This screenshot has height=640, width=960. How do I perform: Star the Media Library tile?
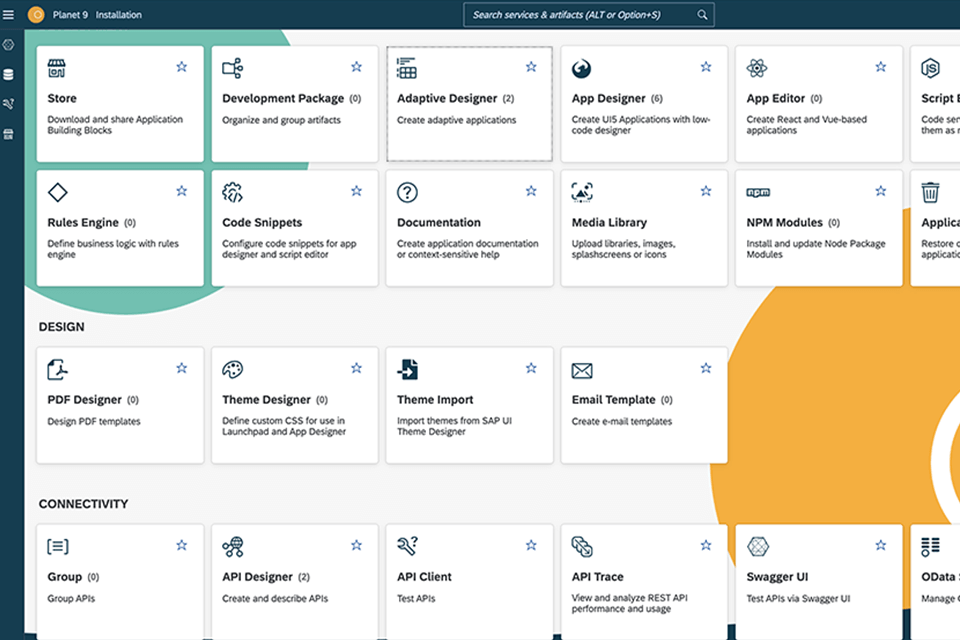click(706, 191)
